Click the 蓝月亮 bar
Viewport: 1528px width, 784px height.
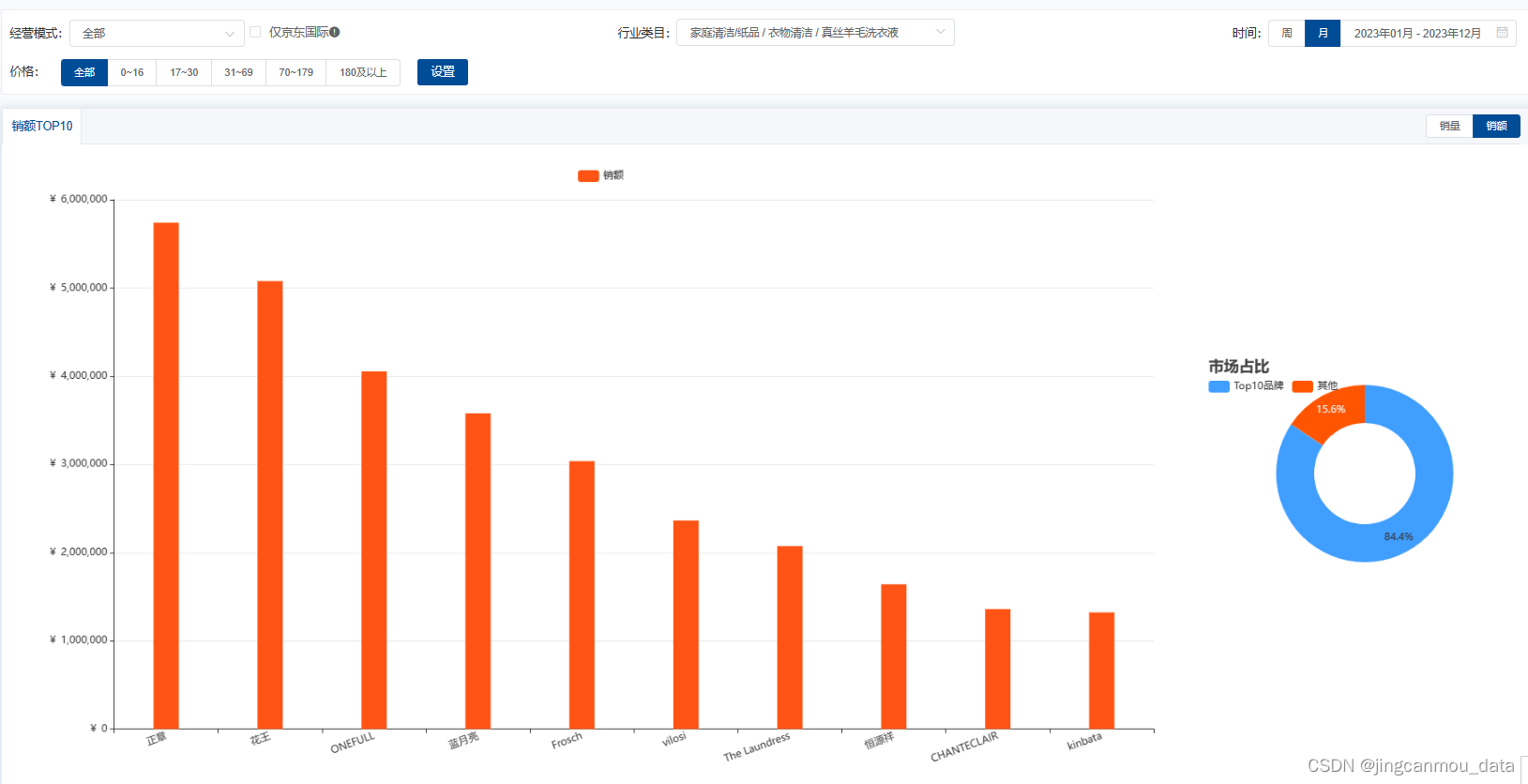click(478, 571)
